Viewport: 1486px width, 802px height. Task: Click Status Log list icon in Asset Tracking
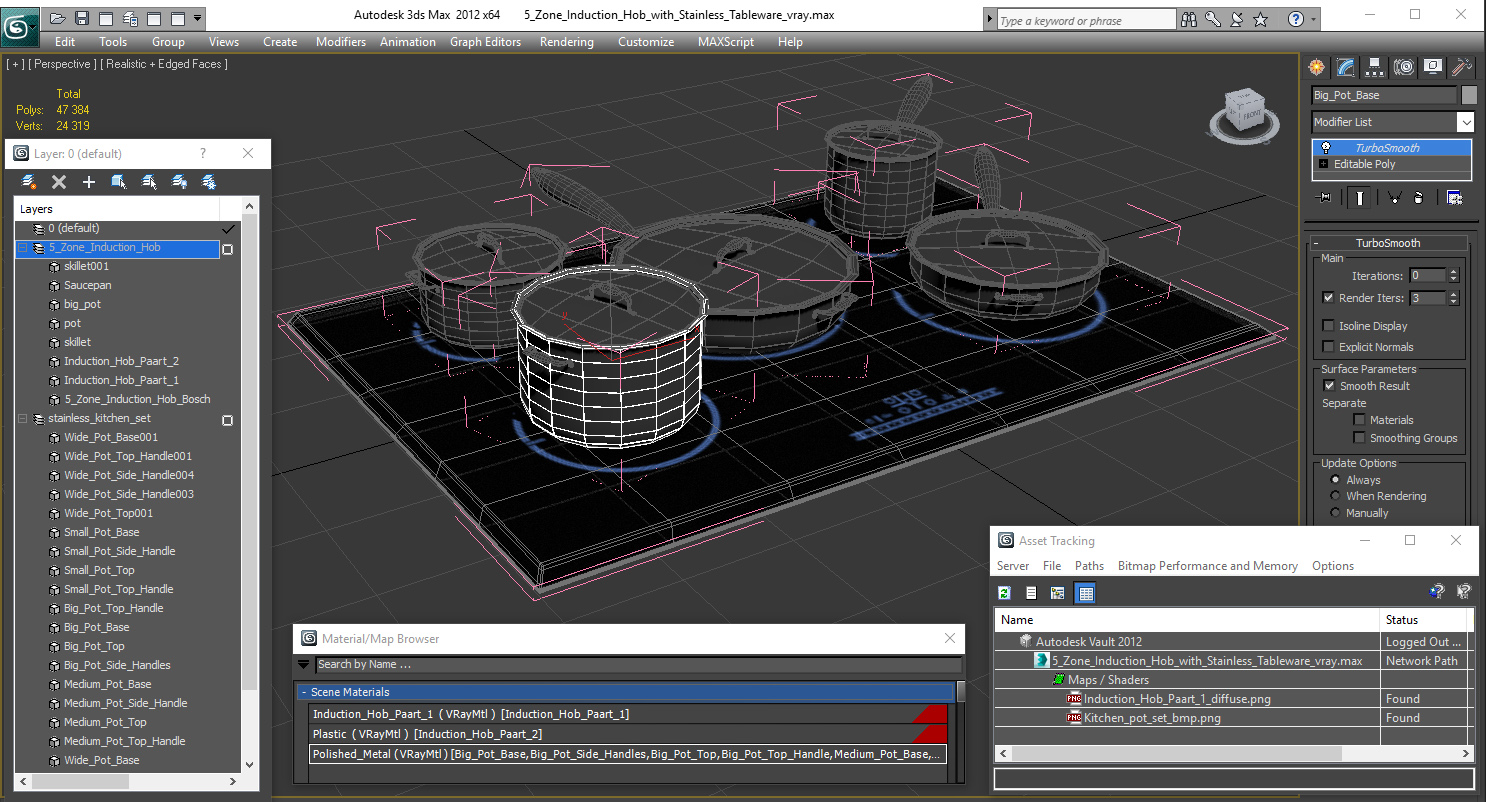coord(1031,593)
